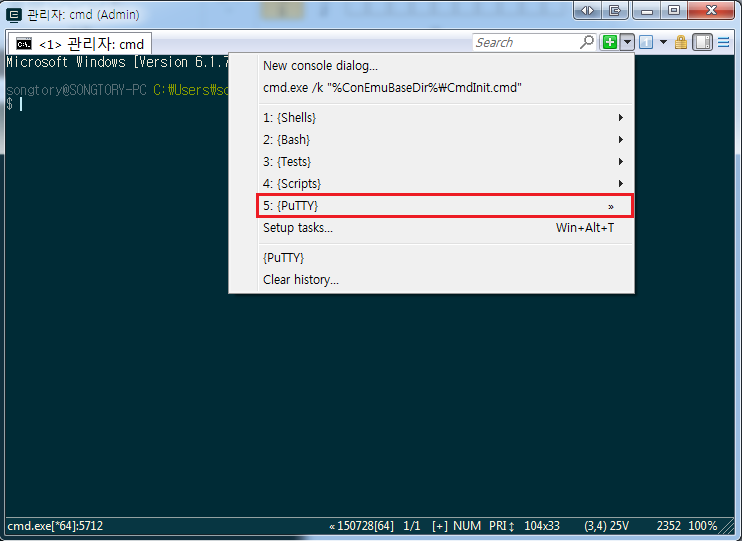Toggle the alternative mode pane icon
Viewport: 742px width, 541px height.
pyautogui.click(x=703, y=42)
